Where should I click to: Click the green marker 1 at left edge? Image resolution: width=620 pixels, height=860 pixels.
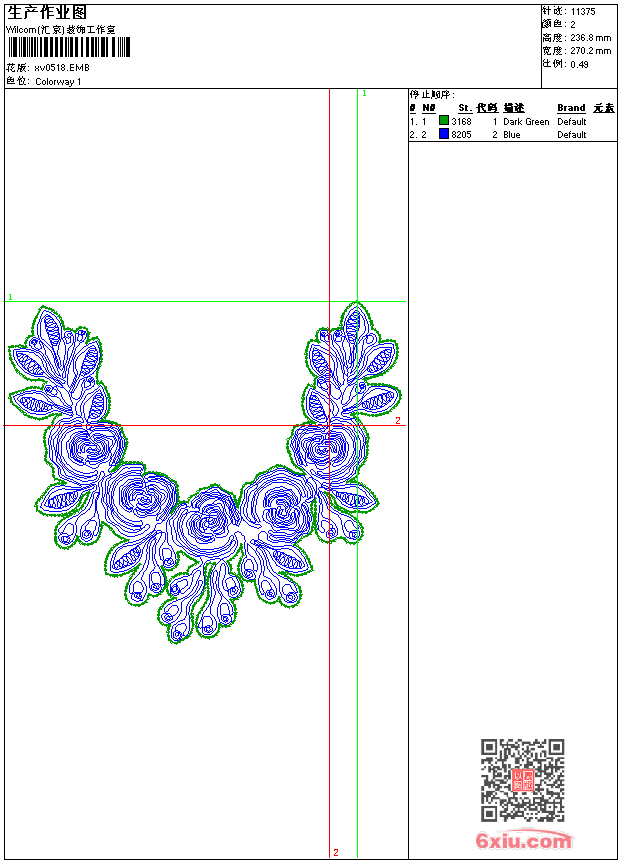click(x=10, y=297)
